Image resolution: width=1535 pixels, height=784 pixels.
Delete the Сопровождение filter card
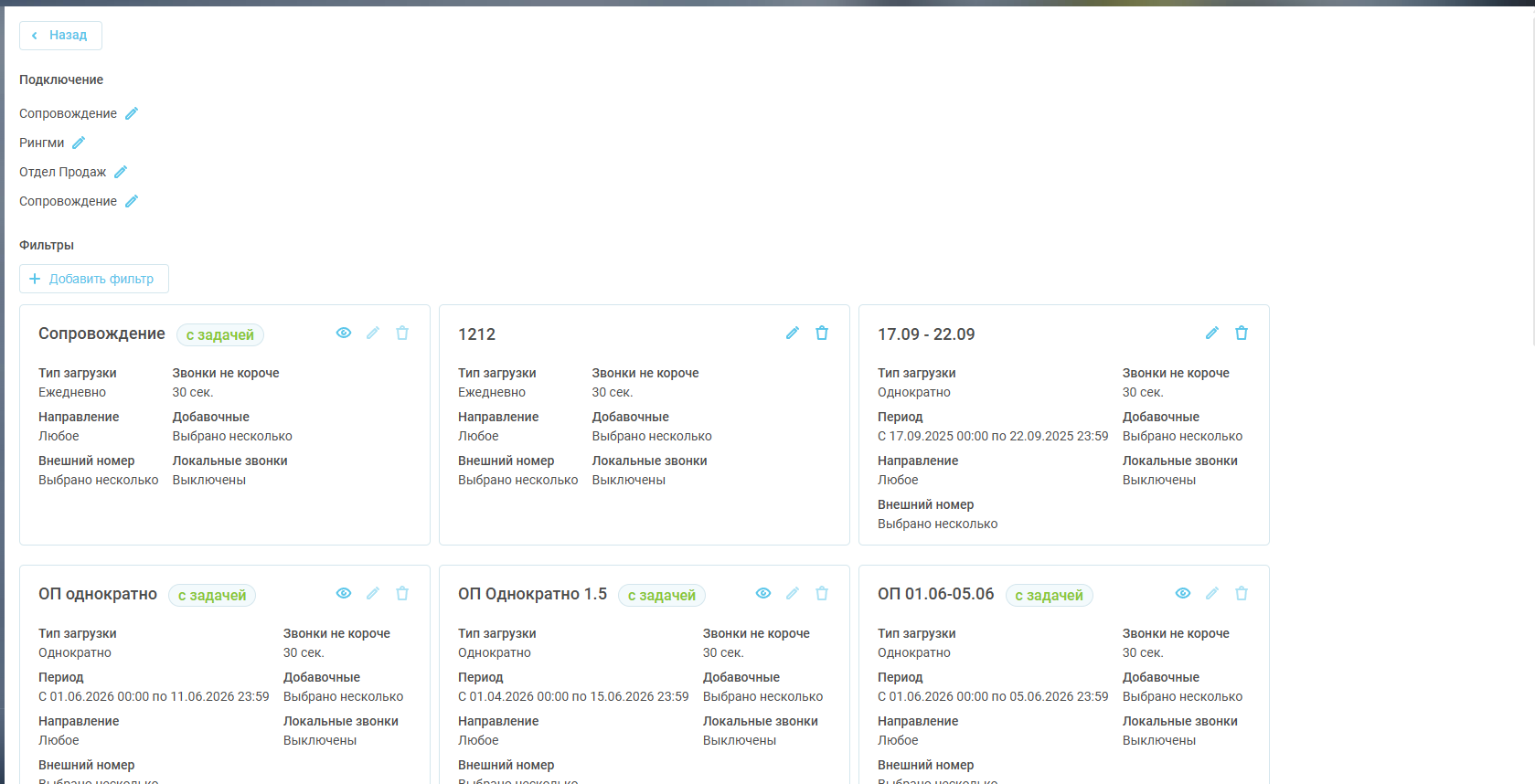tap(402, 333)
